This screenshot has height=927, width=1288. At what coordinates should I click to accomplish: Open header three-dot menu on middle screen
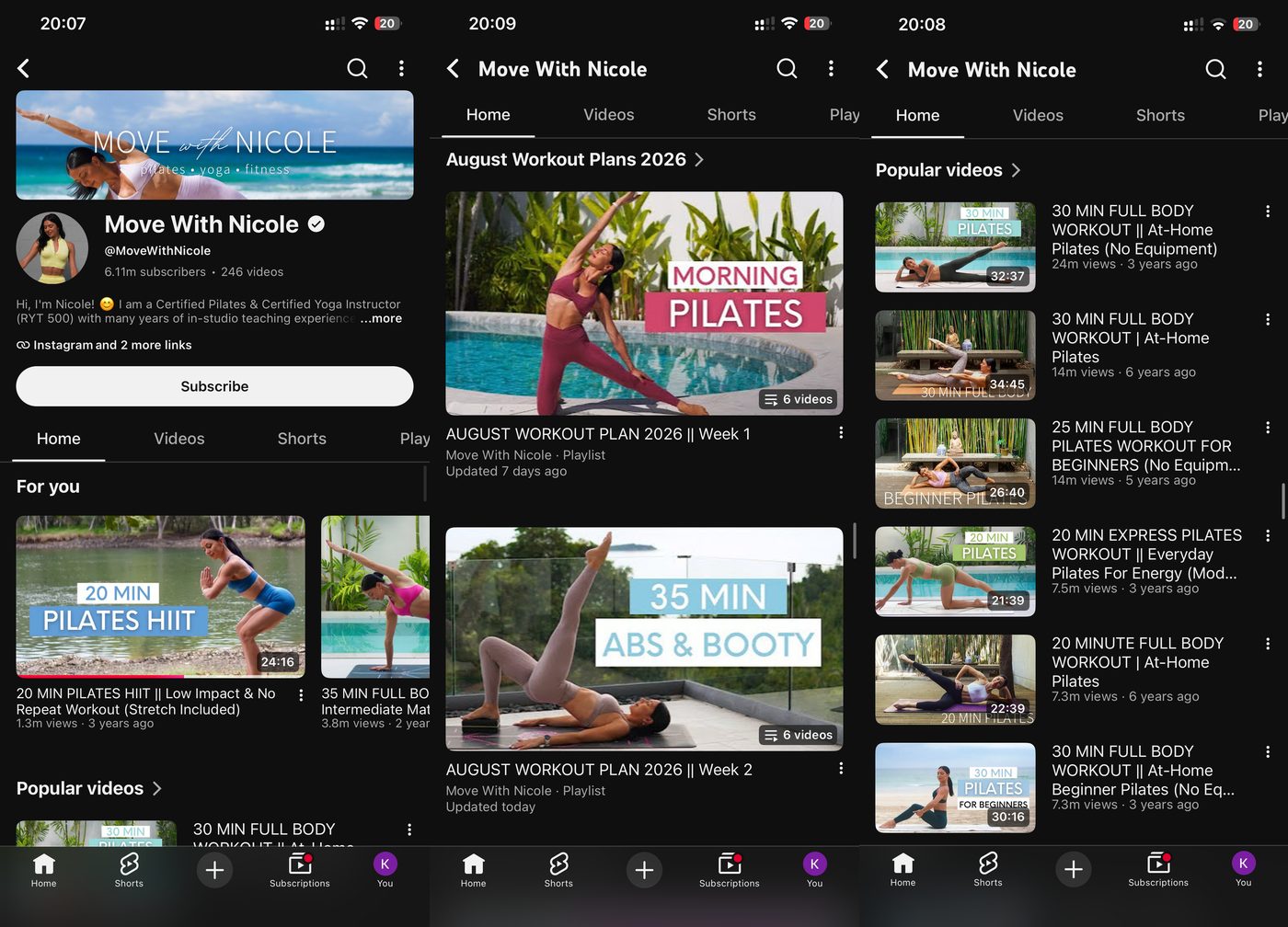pyautogui.click(x=831, y=68)
